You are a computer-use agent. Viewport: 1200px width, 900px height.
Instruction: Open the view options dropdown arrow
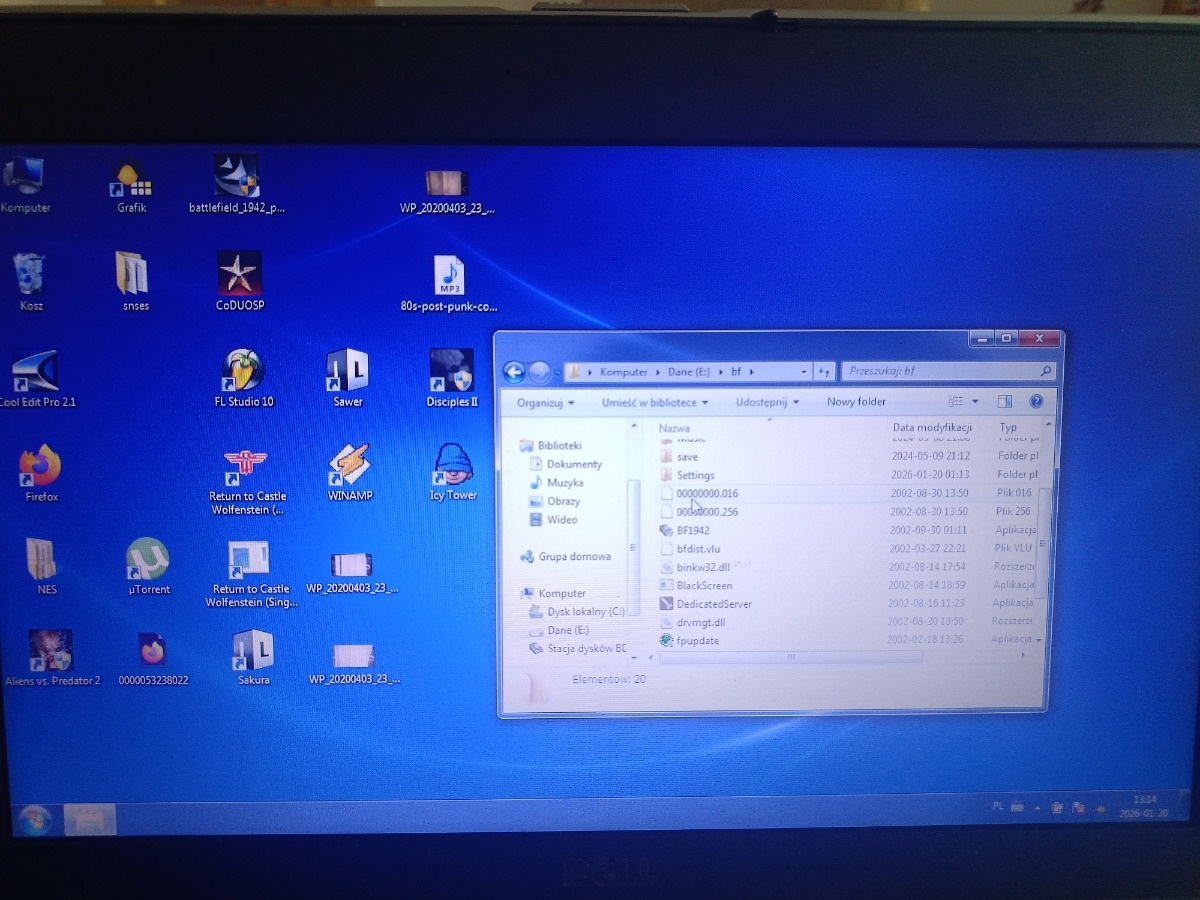pyautogui.click(x=976, y=402)
